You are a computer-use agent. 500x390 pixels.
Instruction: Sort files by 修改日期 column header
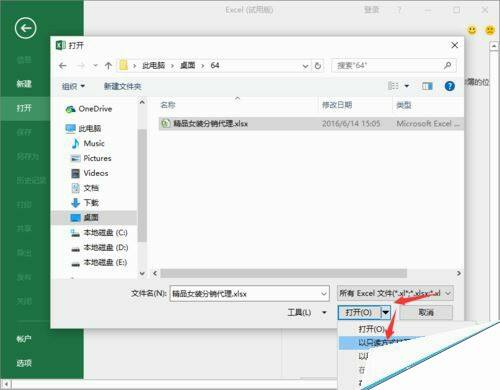pyautogui.click(x=337, y=105)
